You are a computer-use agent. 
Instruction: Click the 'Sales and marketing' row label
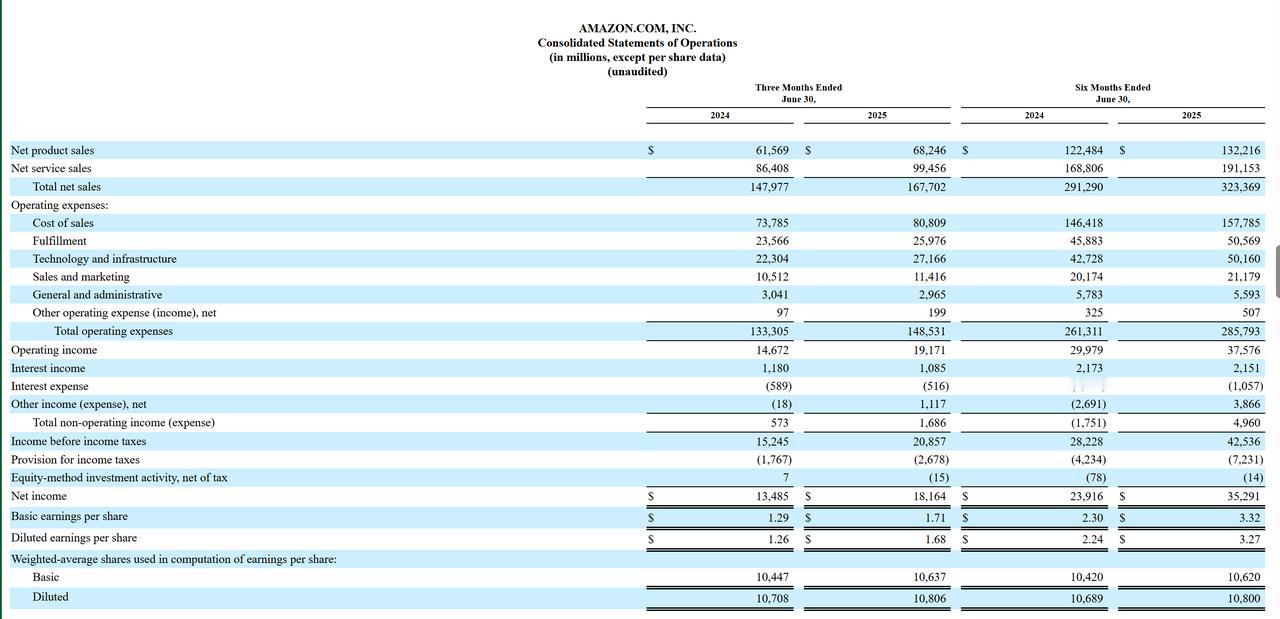tap(81, 277)
